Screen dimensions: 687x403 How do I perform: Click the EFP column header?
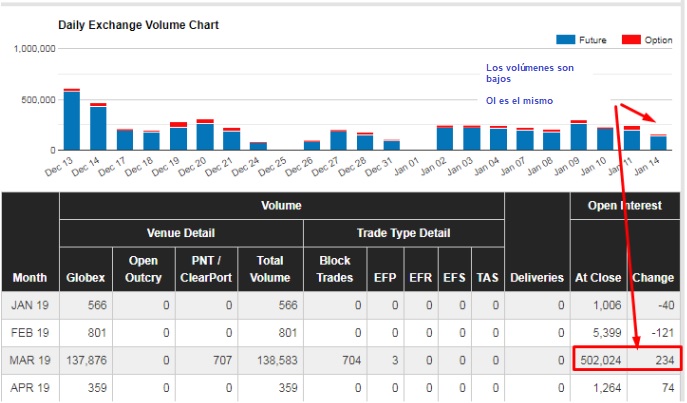385,278
